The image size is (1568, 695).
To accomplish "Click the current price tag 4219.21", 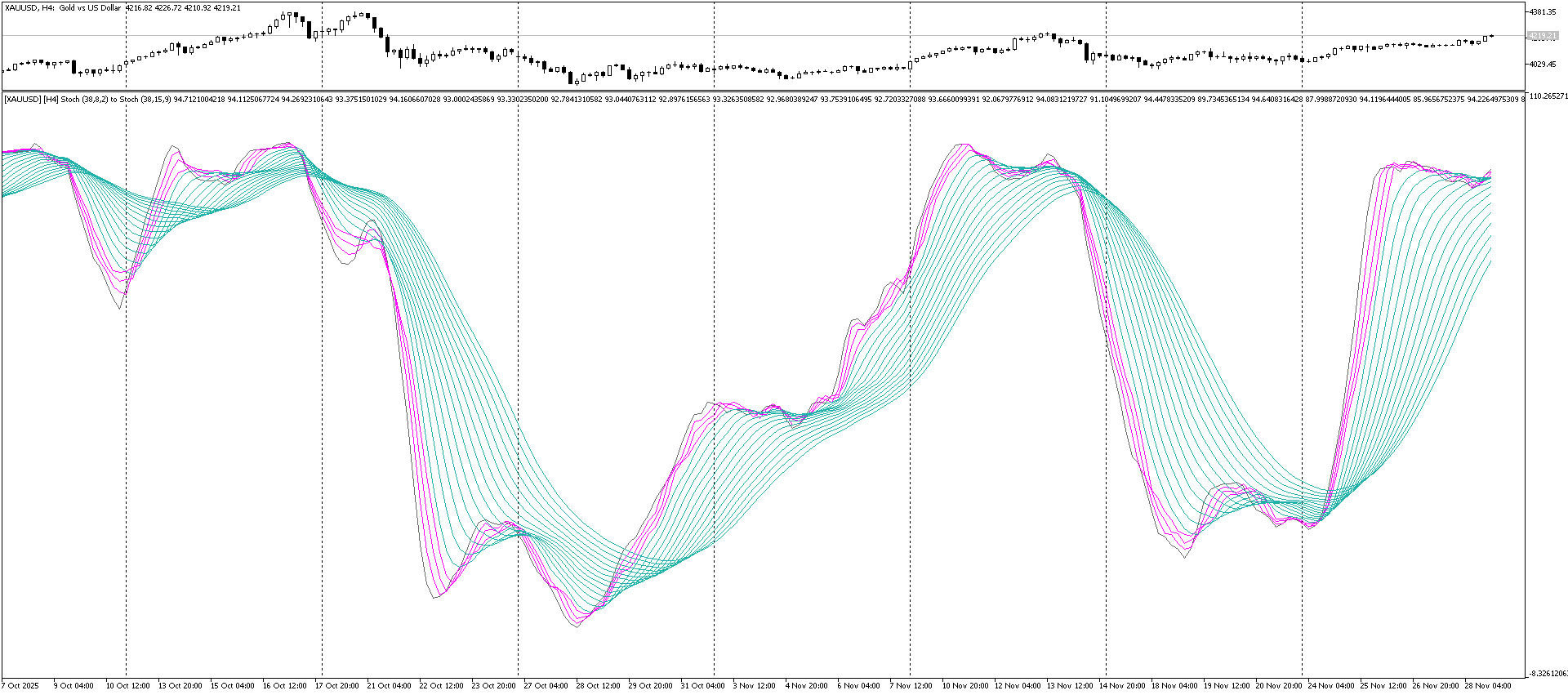I will [1543, 36].
